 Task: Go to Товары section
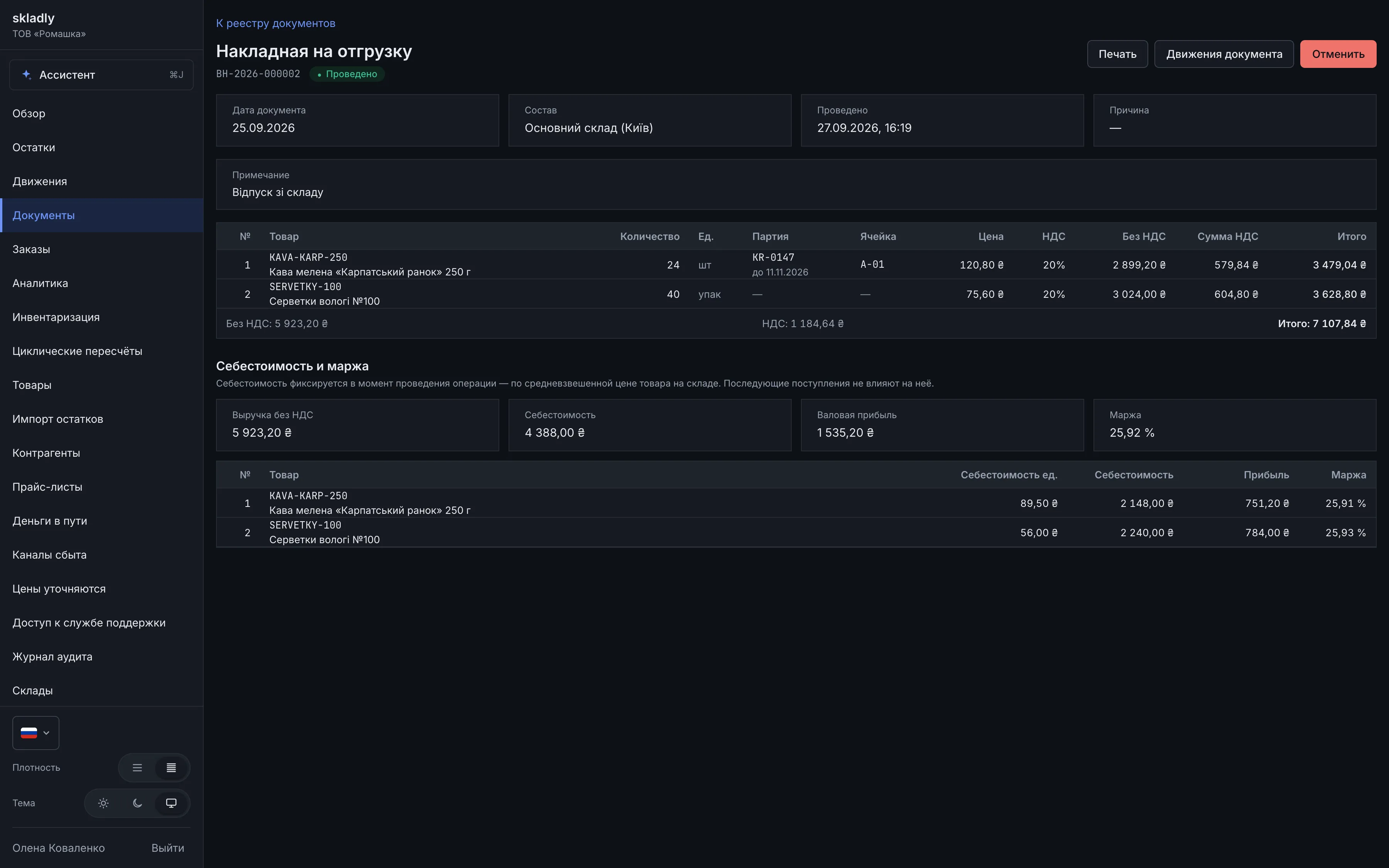coord(101,385)
